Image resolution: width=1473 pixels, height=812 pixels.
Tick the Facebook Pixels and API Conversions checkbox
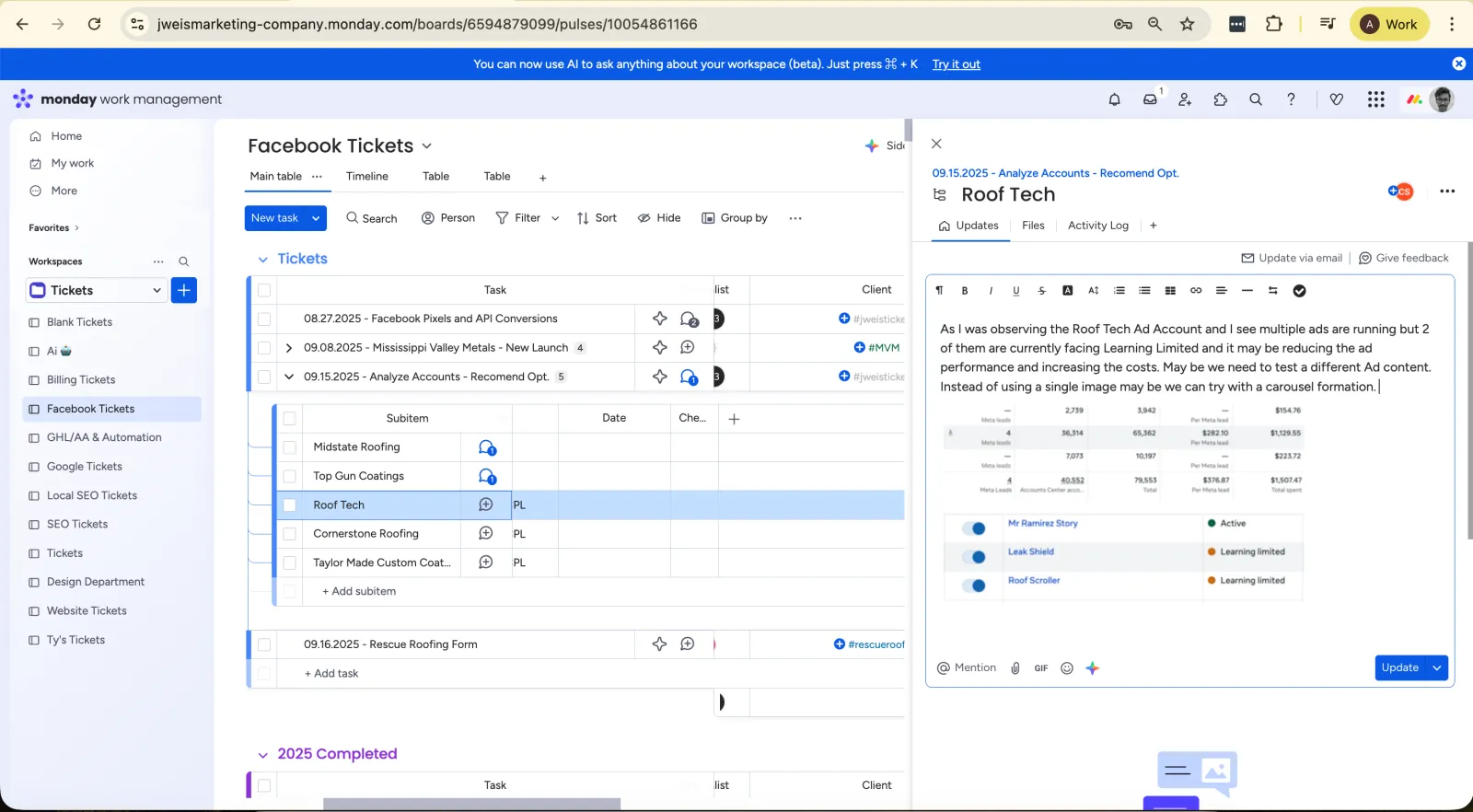click(x=264, y=319)
